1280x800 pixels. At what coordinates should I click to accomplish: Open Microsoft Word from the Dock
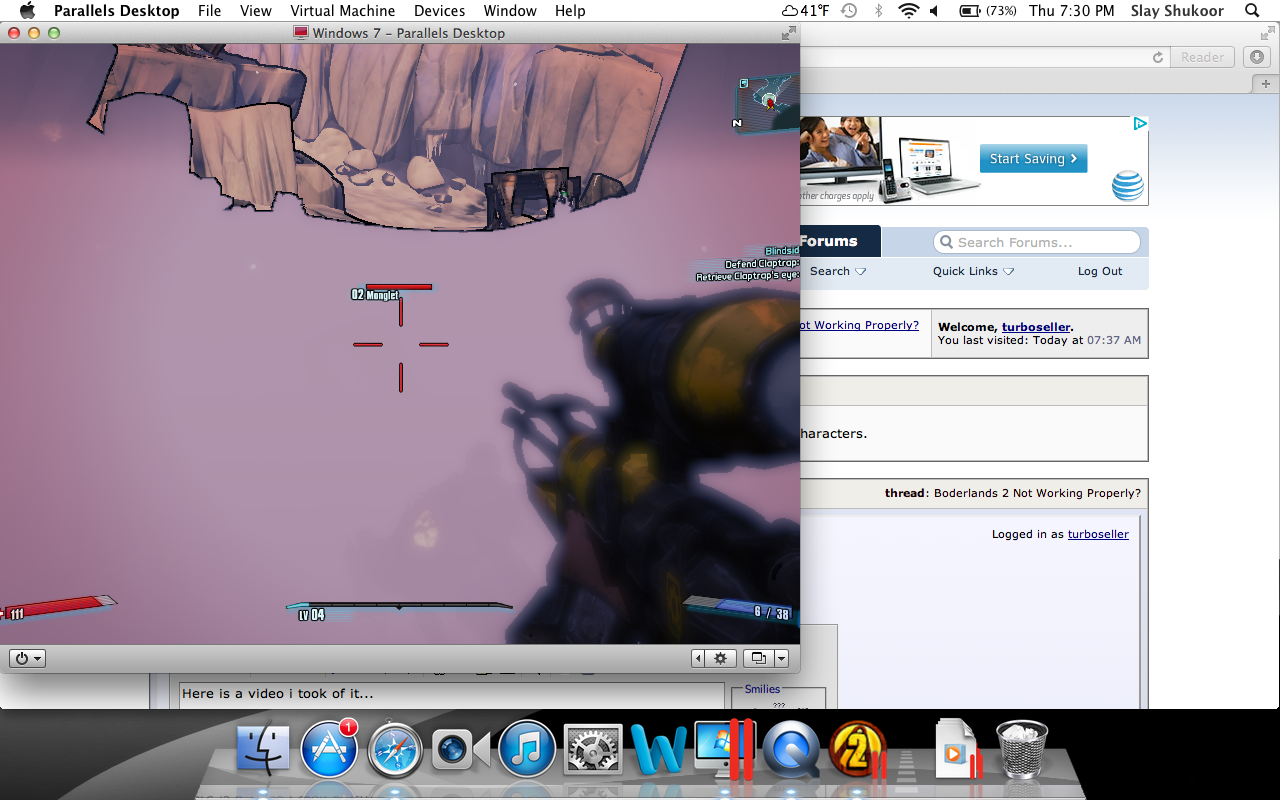coord(659,751)
